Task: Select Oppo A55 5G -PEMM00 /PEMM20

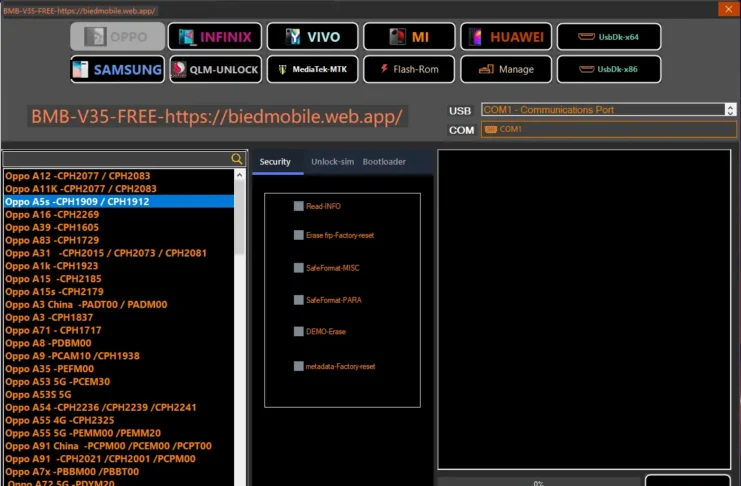Action: pos(119,433)
